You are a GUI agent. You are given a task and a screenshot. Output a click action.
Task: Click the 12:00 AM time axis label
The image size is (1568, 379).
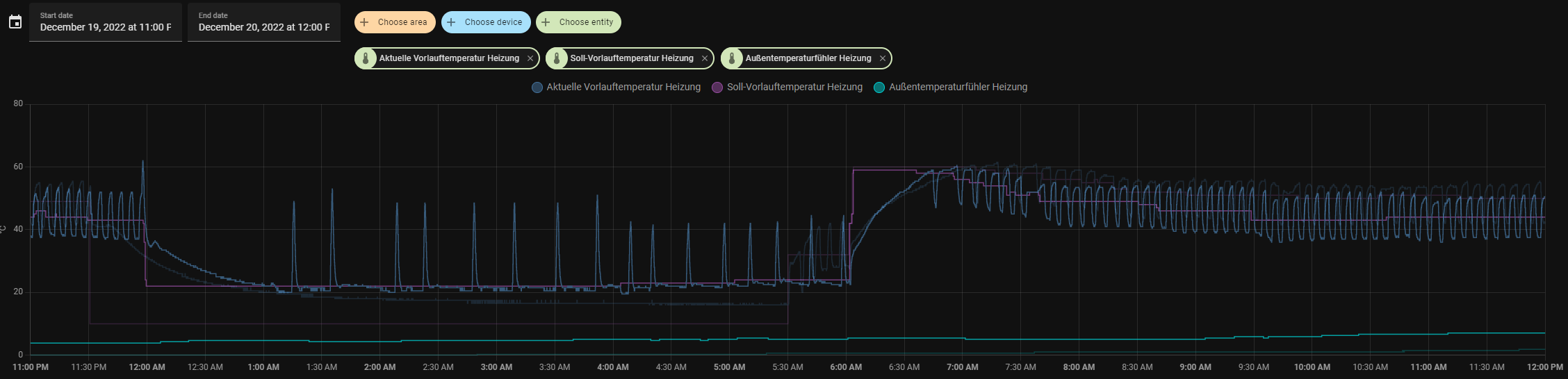tap(147, 367)
